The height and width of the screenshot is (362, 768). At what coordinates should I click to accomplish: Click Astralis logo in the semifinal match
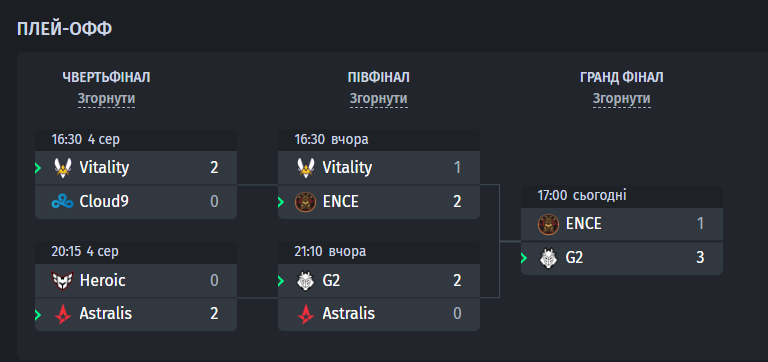click(306, 314)
